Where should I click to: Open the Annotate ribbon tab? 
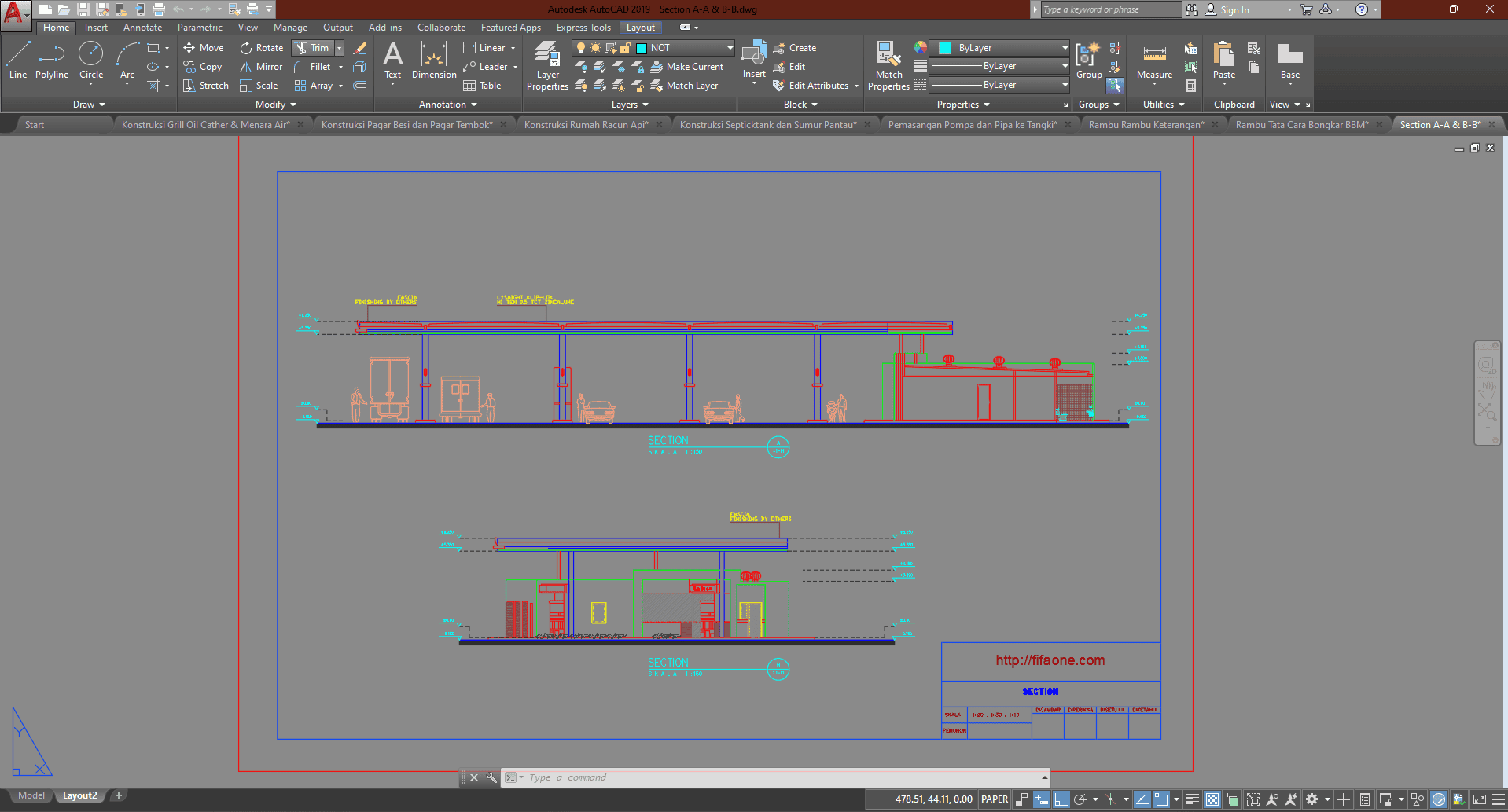pos(142,28)
